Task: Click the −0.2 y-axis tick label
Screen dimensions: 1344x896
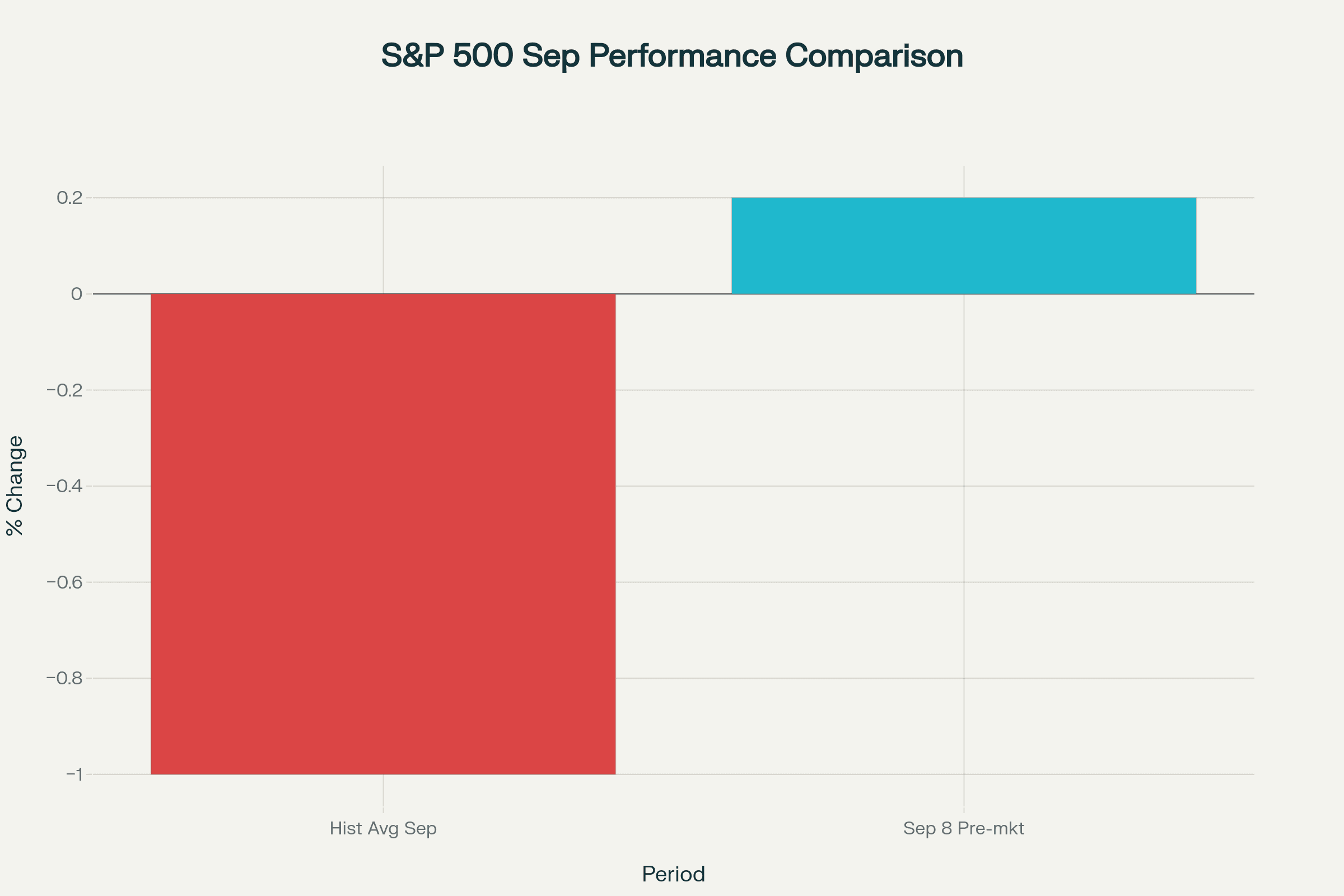Action: (x=64, y=390)
